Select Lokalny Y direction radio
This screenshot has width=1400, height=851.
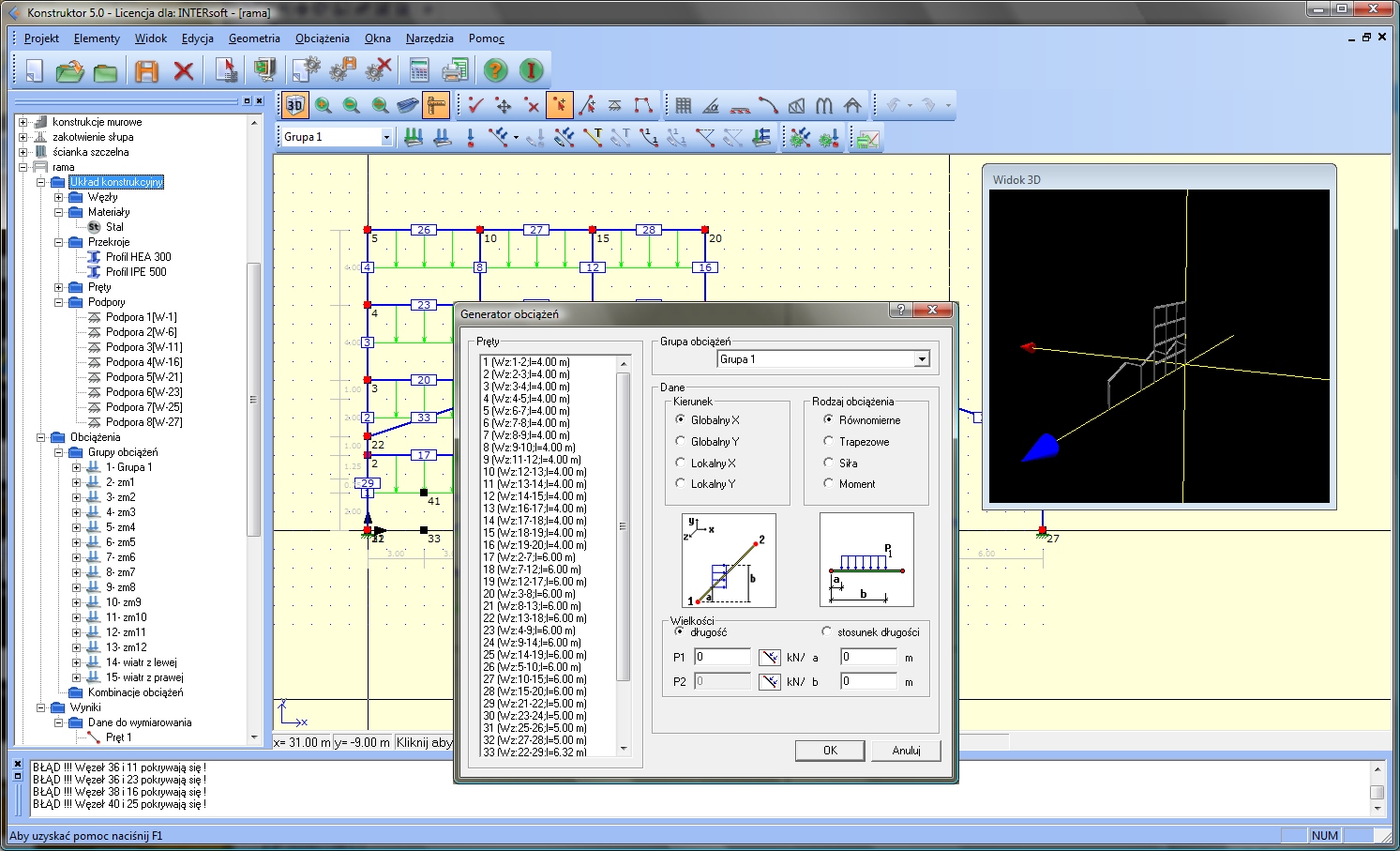click(x=680, y=483)
